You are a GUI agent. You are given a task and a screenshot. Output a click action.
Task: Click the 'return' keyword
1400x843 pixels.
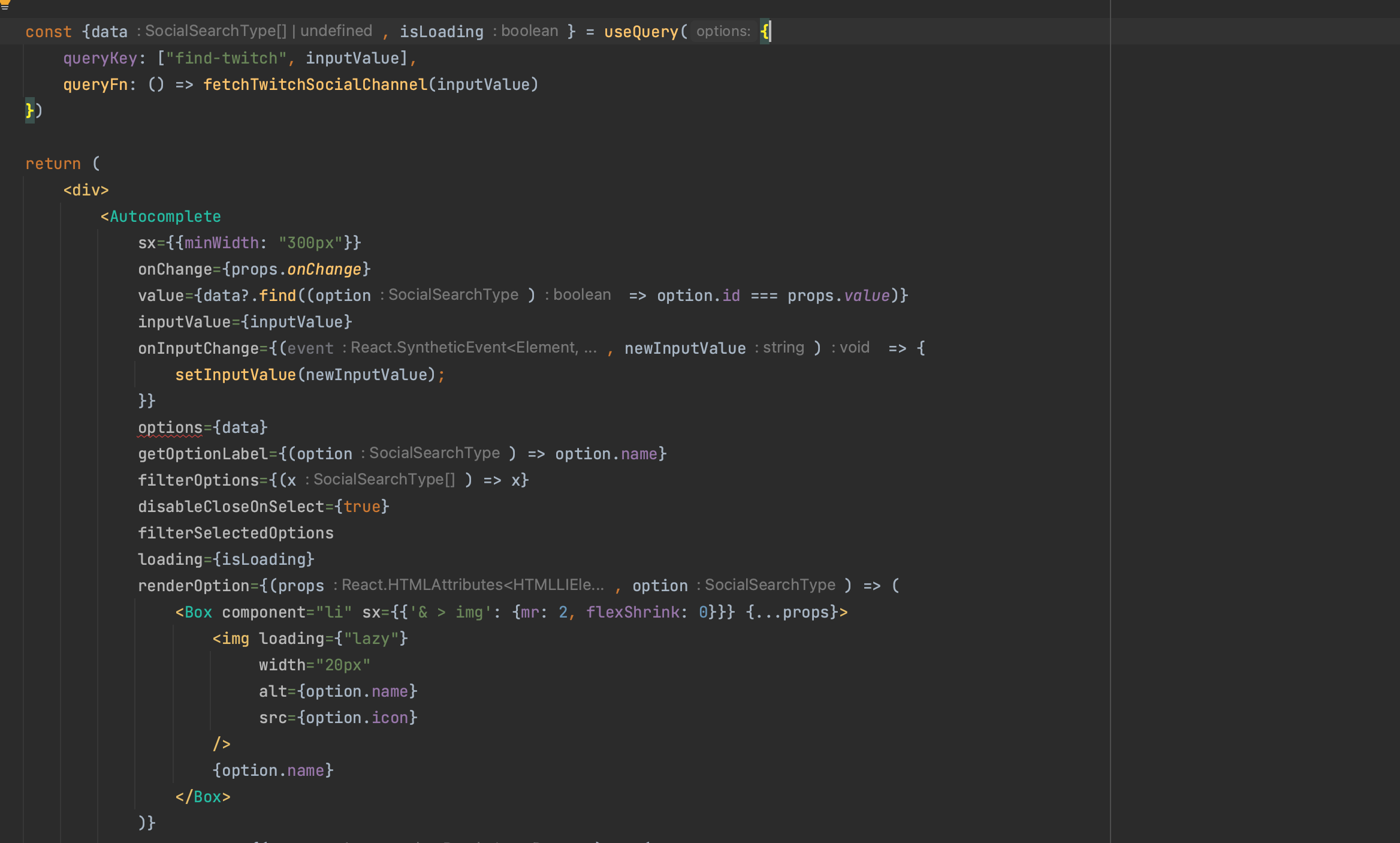point(53,164)
